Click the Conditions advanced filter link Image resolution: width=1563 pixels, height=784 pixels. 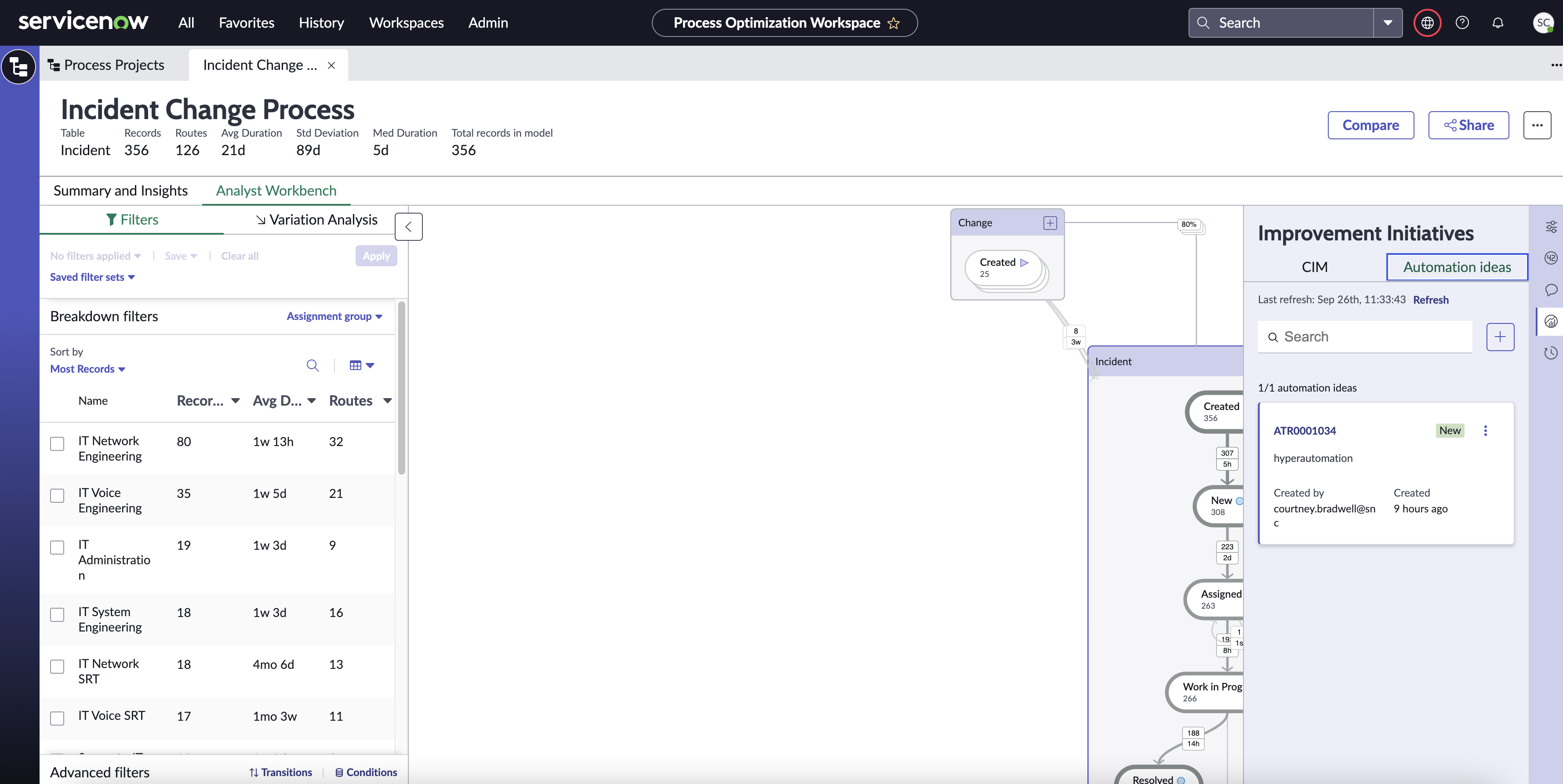click(367, 773)
